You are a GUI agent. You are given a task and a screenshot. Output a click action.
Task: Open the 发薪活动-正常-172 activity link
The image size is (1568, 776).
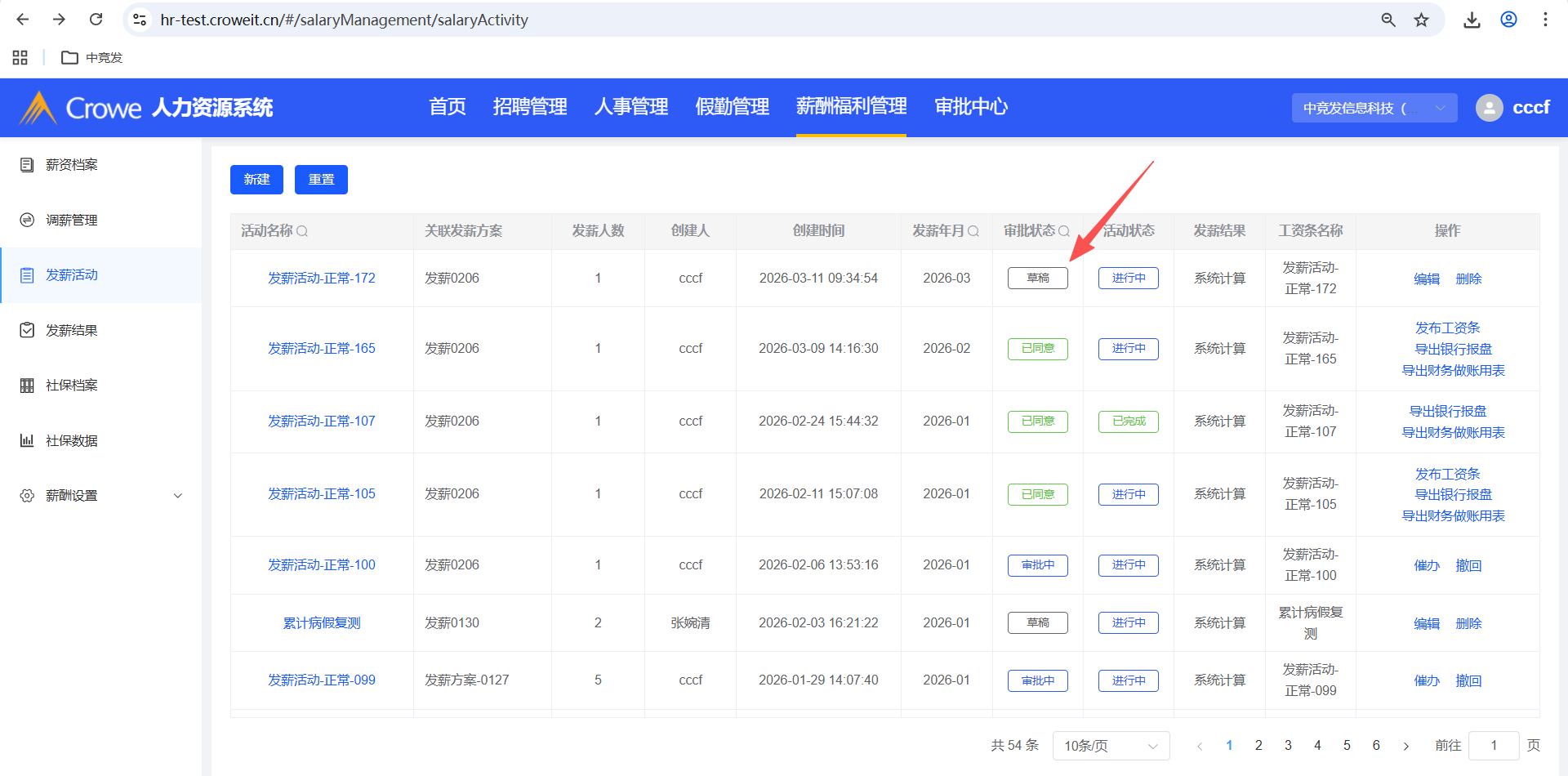(322, 279)
